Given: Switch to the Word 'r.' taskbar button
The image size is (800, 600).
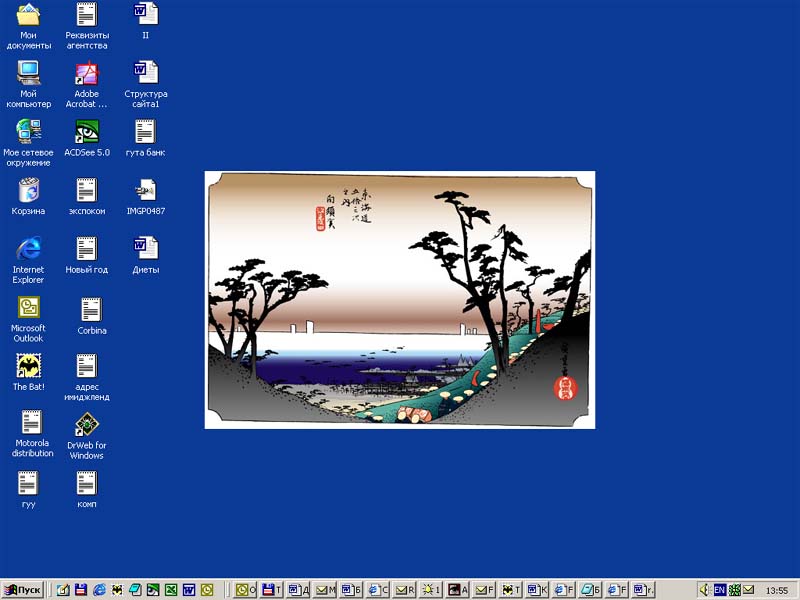Looking at the screenshot, I should (x=643, y=590).
